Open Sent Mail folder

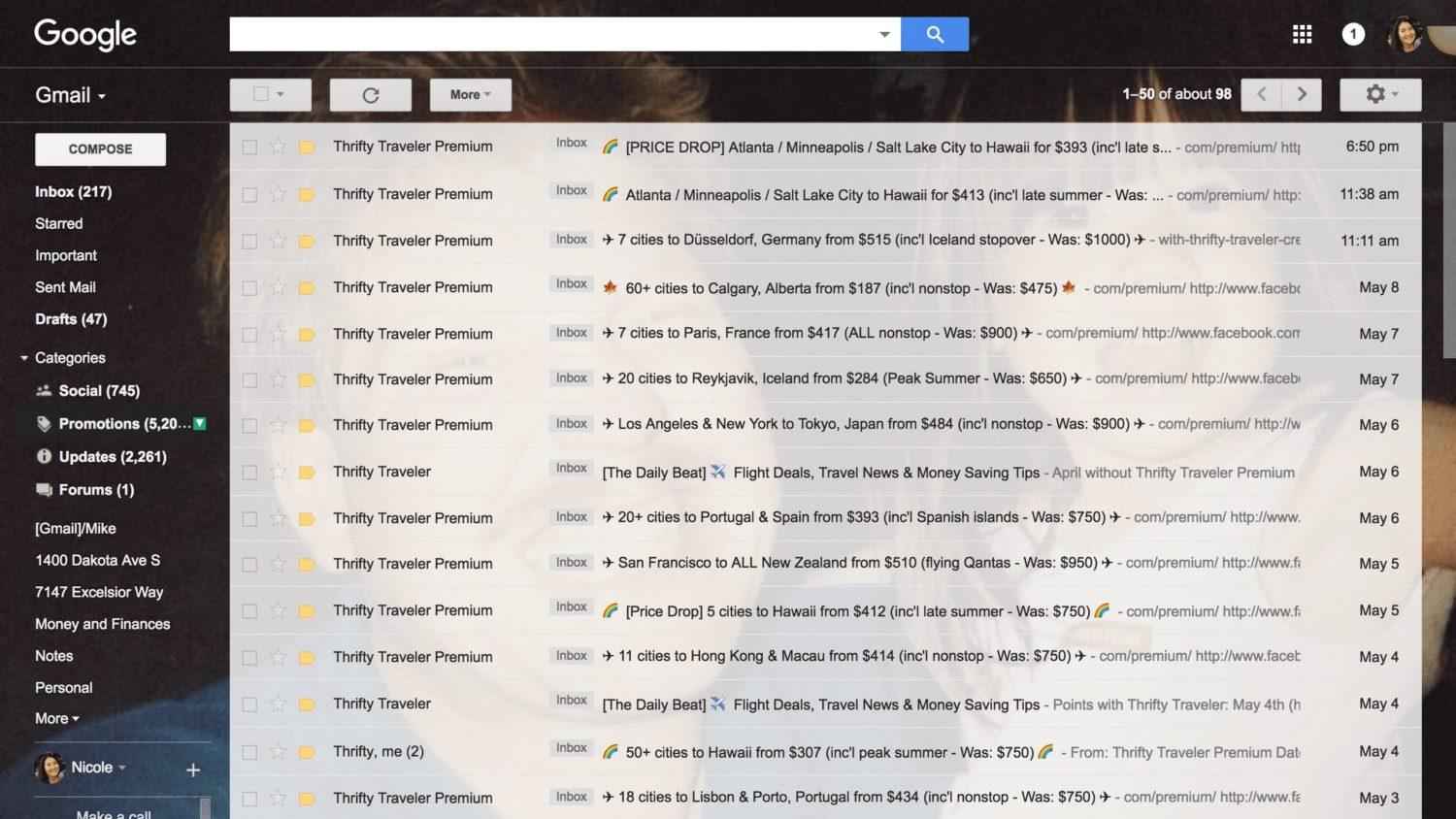pos(65,287)
